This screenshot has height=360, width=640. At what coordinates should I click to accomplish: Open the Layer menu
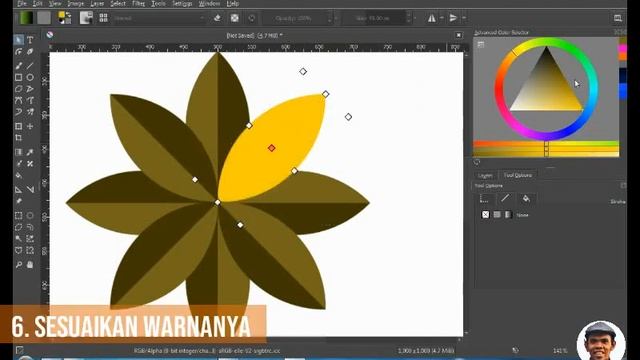[97, 4]
